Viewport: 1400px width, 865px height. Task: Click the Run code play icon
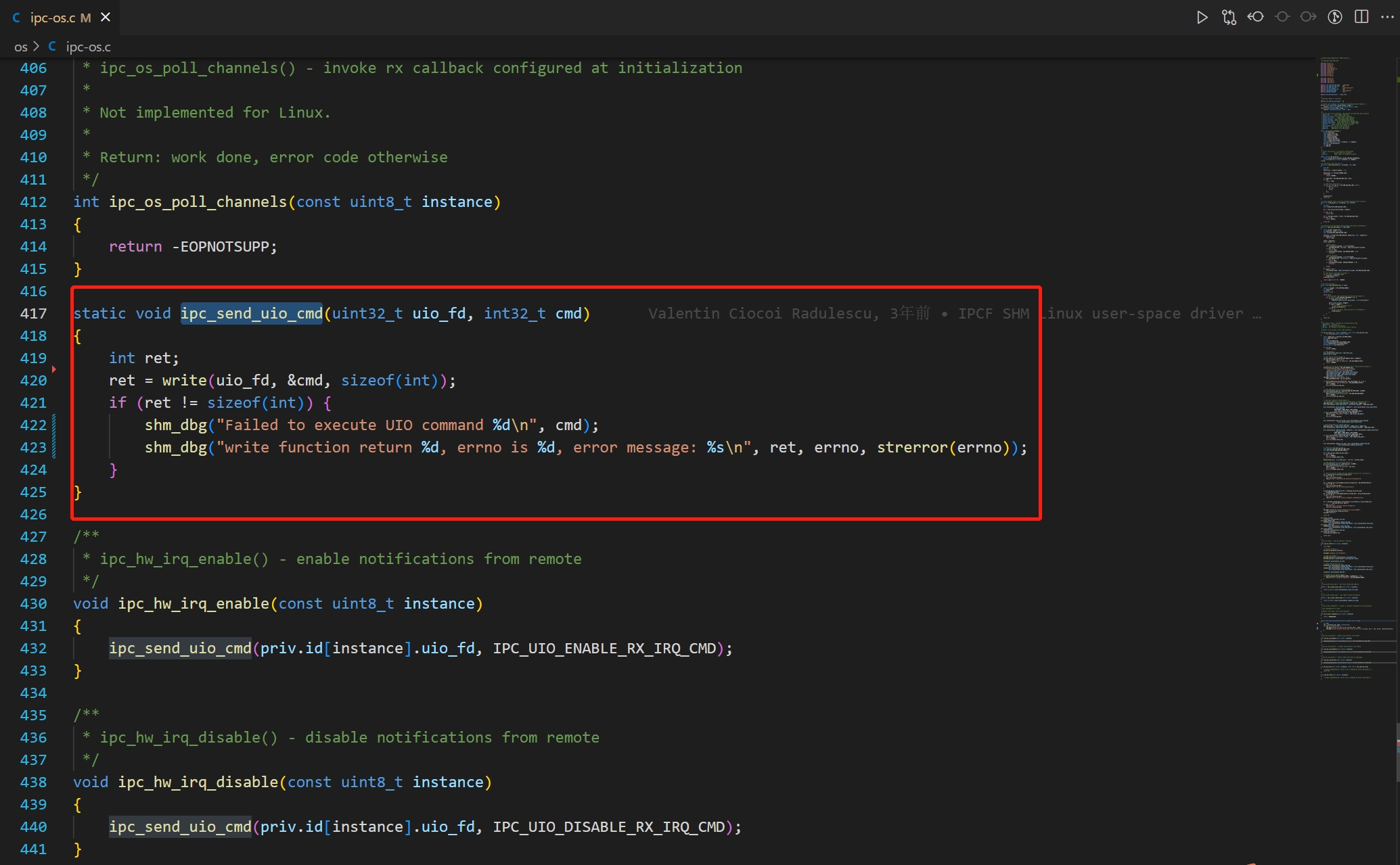point(1202,18)
